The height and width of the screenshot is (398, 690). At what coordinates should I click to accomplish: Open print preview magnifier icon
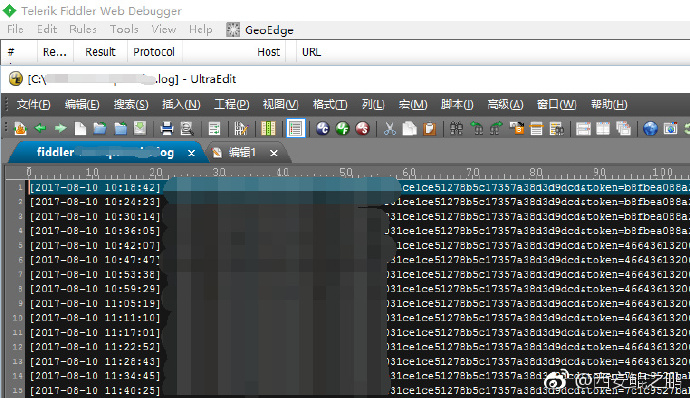coord(187,129)
